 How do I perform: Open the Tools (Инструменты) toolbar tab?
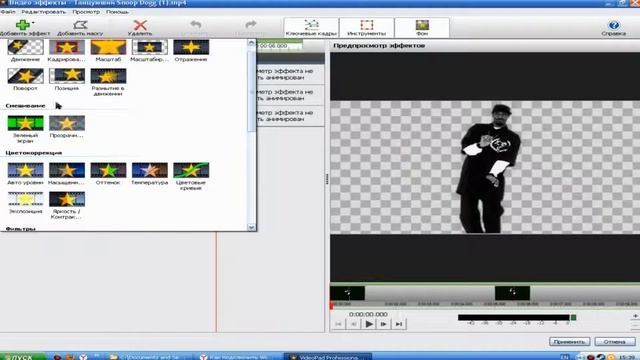367,27
